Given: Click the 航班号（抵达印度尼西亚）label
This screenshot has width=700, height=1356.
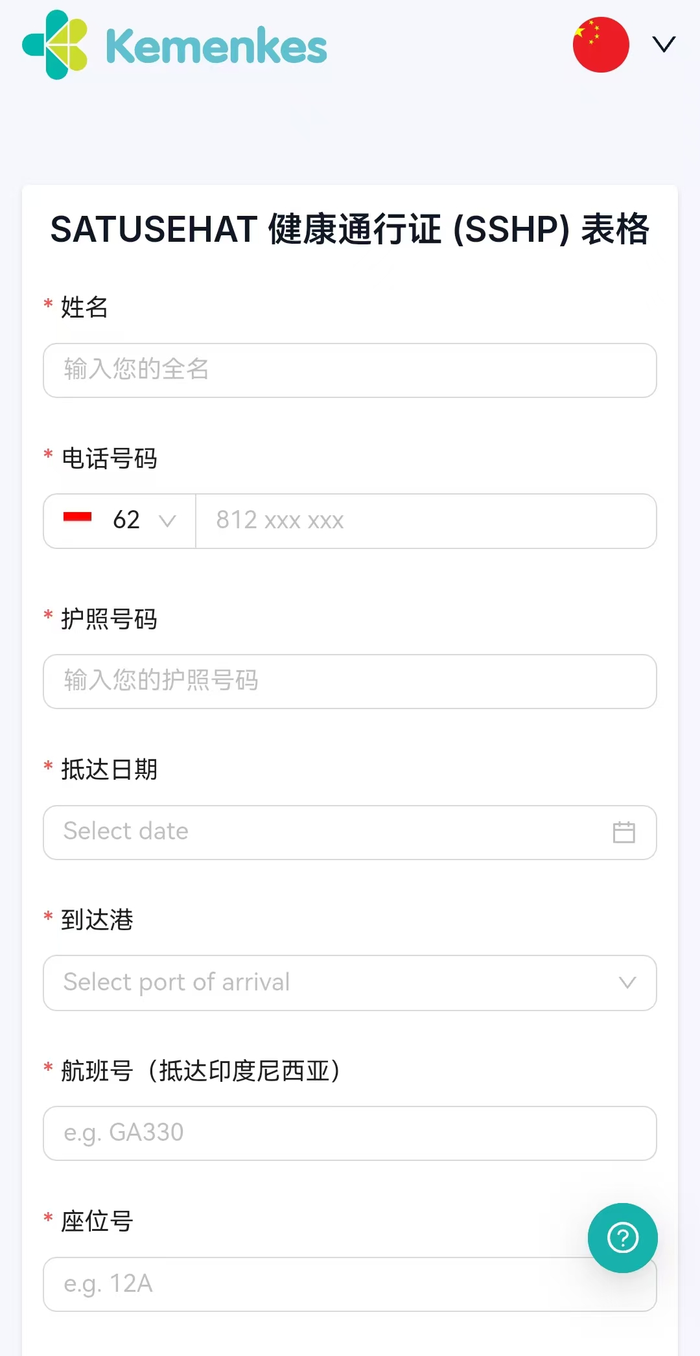Looking at the screenshot, I should click(201, 1071).
